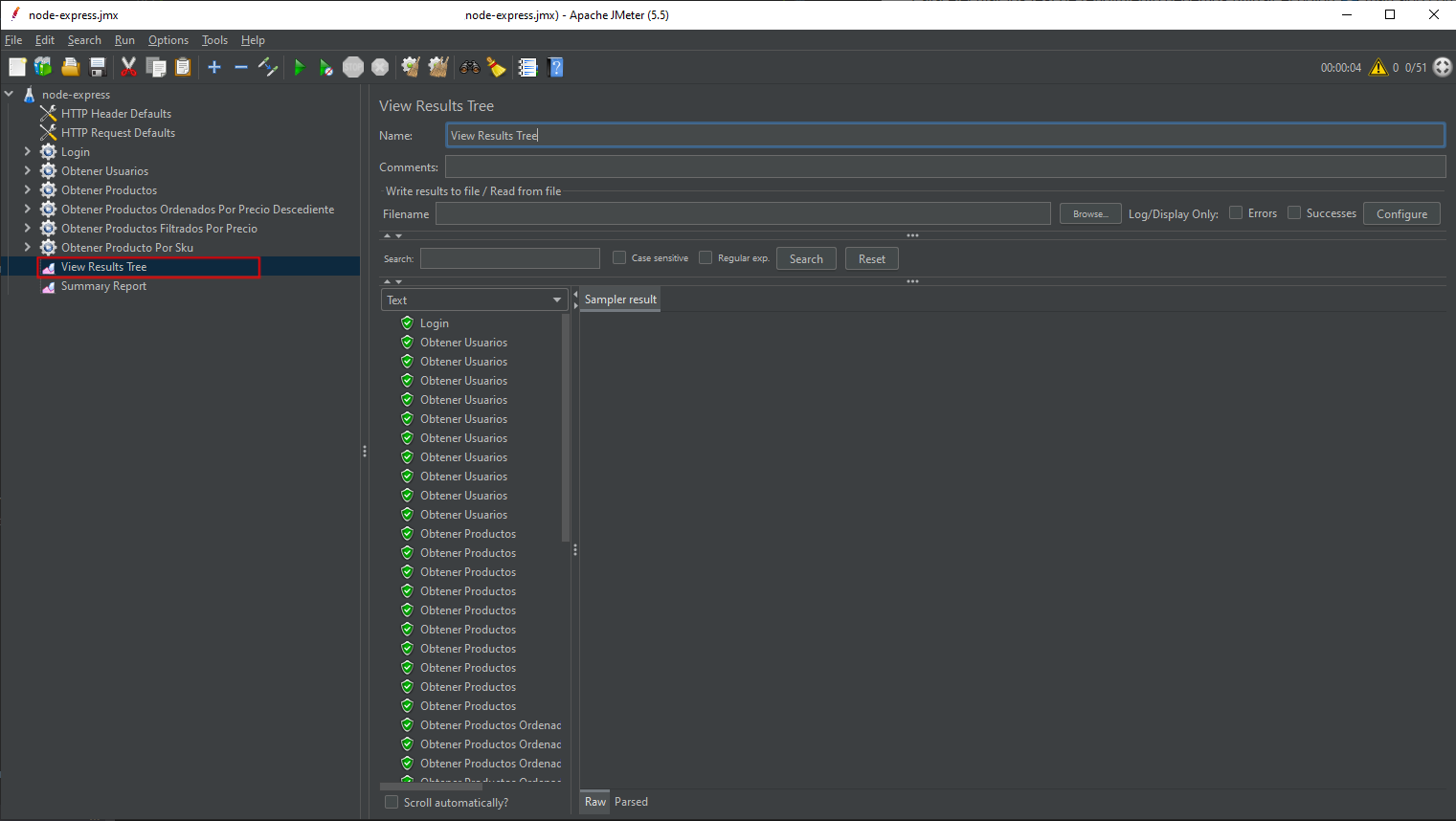
Task: Open the Templates icon in toolbar
Action: click(43, 67)
